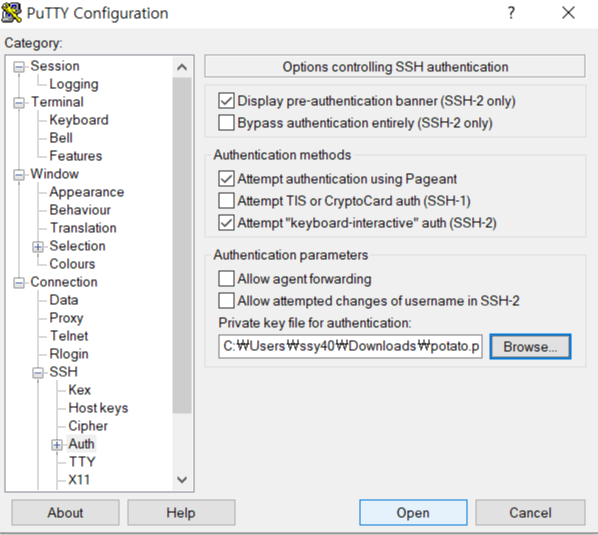The height and width of the screenshot is (535, 598).
Task: Enable Attempt TIS or CryptoCard auth
Action: point(226,201)
